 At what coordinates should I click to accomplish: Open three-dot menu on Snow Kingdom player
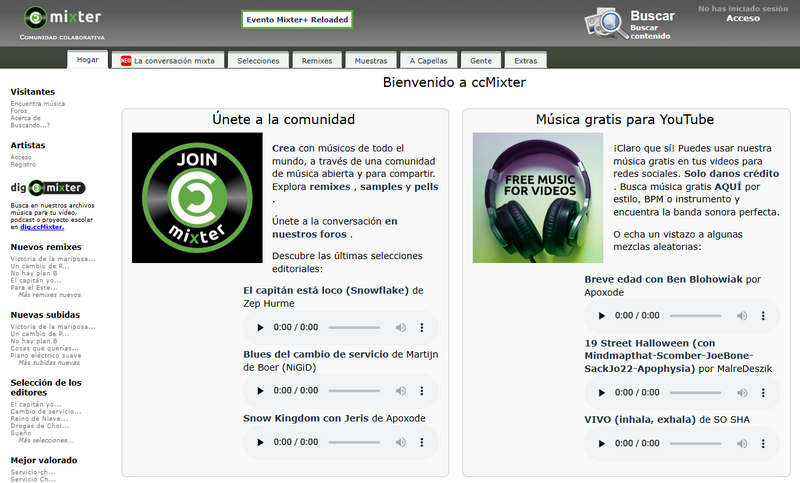tap(422, 442)
